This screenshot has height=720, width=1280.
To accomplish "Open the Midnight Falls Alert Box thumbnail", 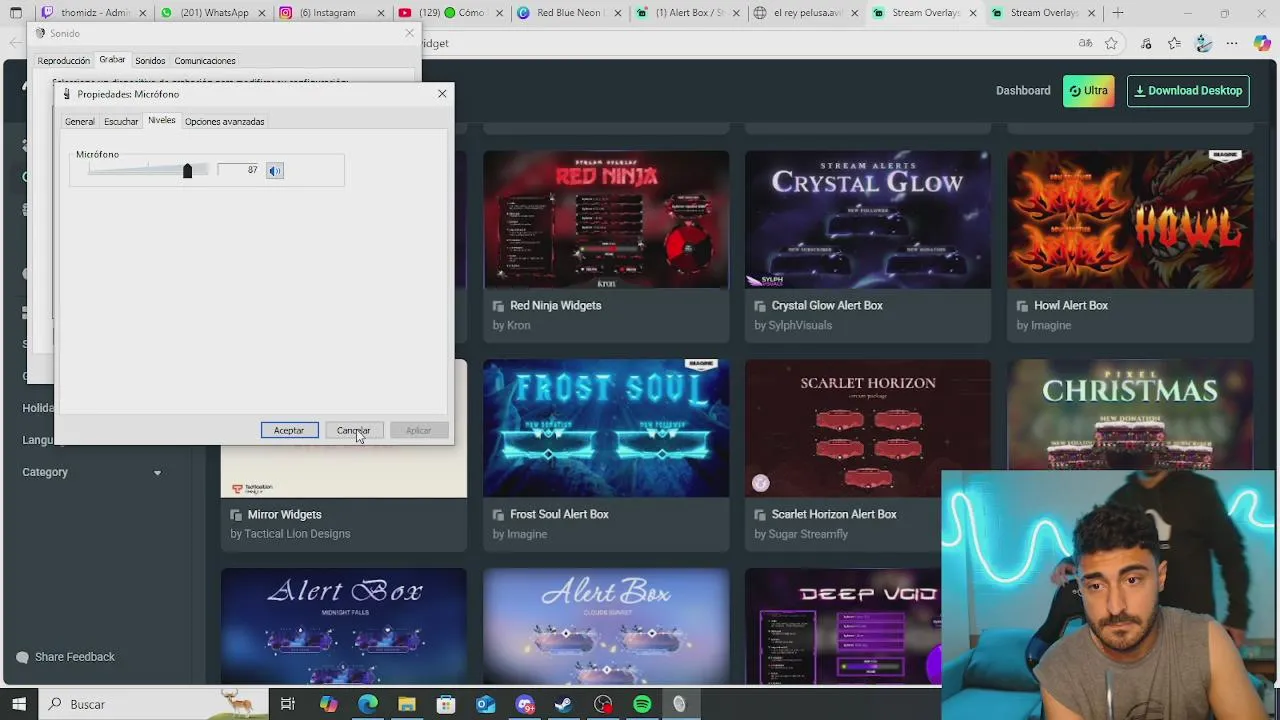I will point(344,626).
